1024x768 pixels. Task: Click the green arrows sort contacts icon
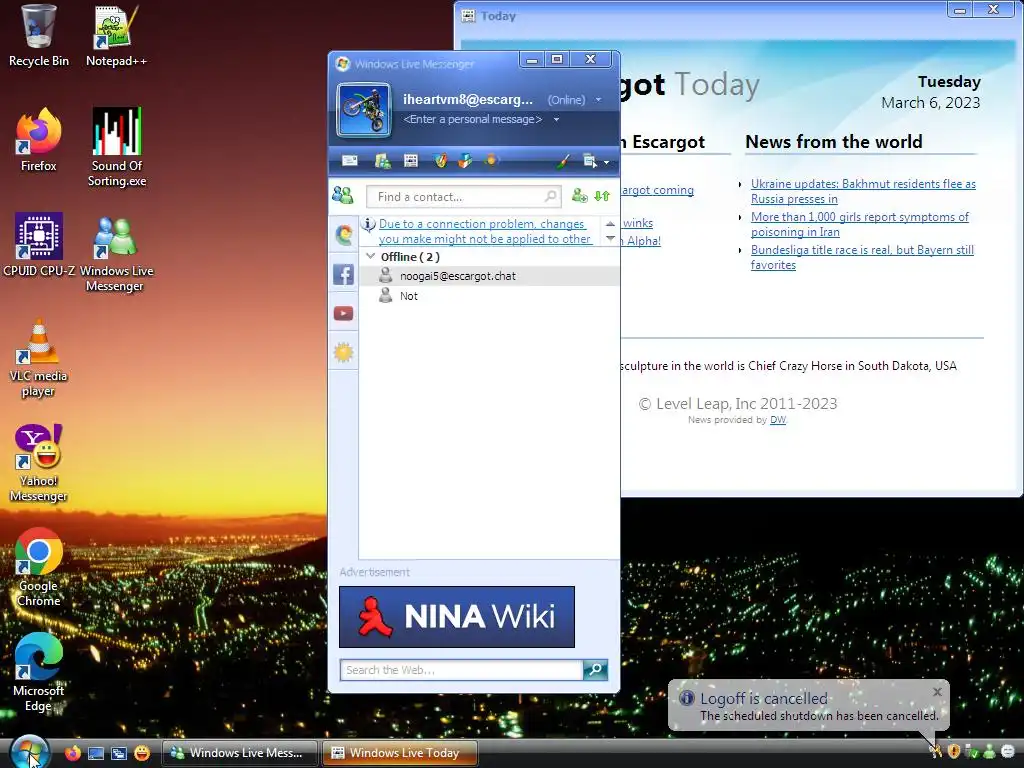pyautogui.click(x=602, y=196)
